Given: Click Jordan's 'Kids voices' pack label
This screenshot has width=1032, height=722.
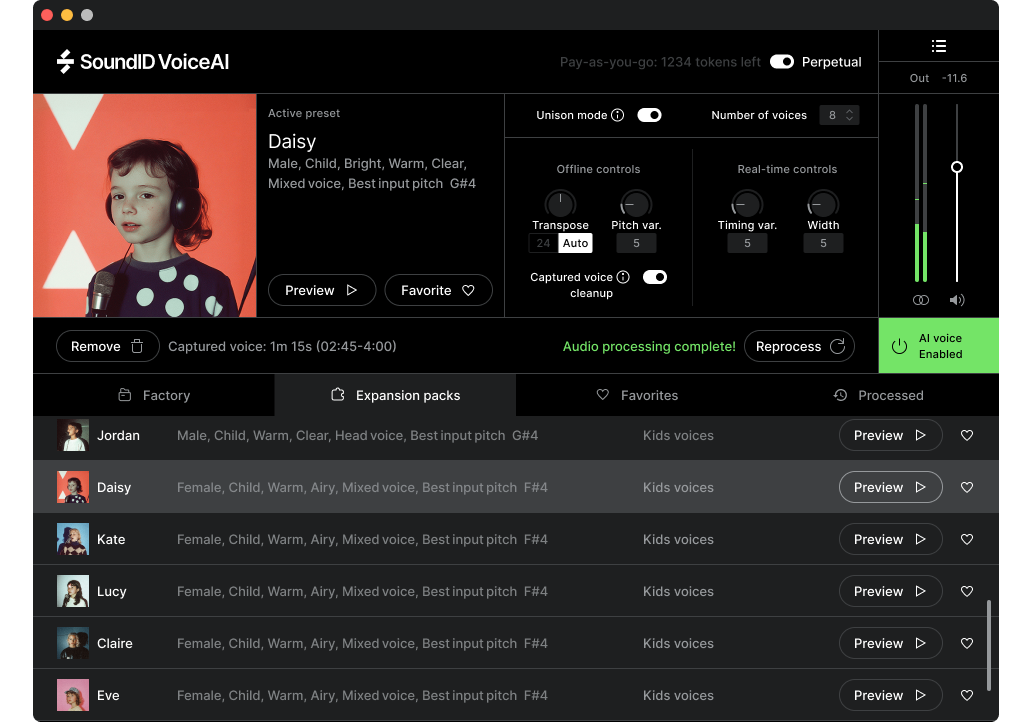Looking at the screenshot, I should tap(678, 436).
